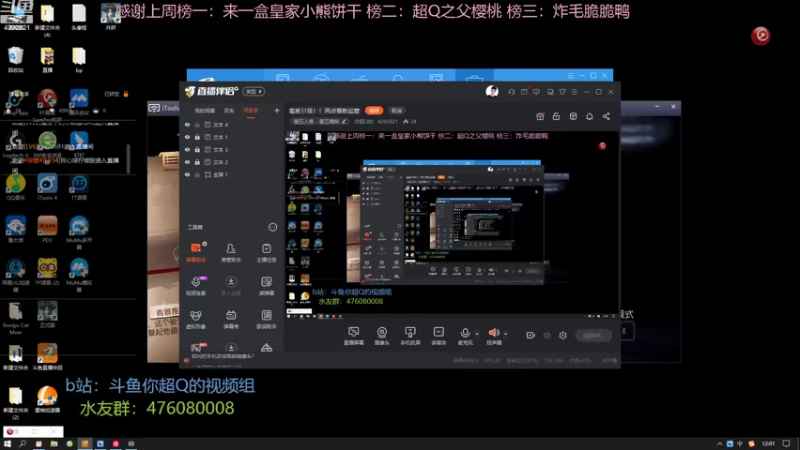Open the 房管助手 tool
The height and width of the screenshot is (450, 800).
(231, 253)
